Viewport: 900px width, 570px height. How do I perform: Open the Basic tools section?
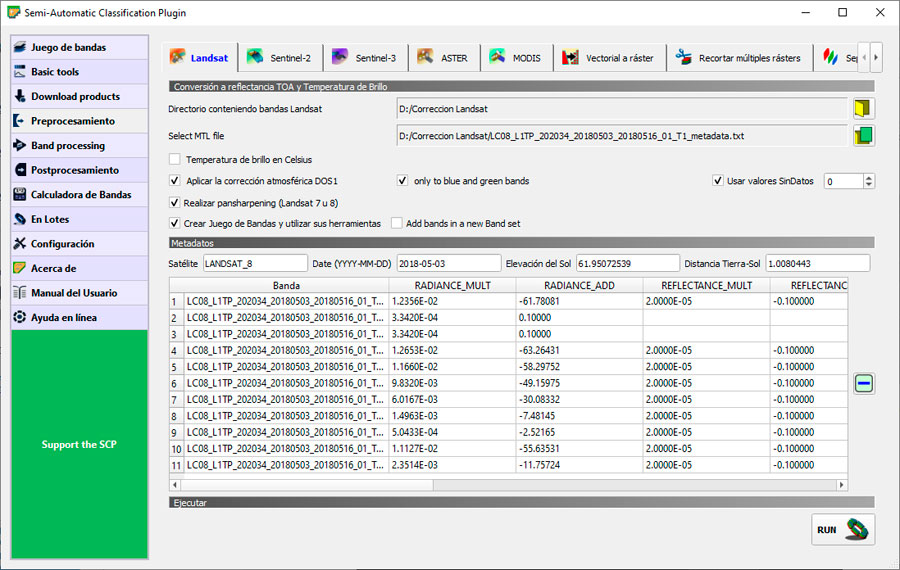click(x=79, y=72)
